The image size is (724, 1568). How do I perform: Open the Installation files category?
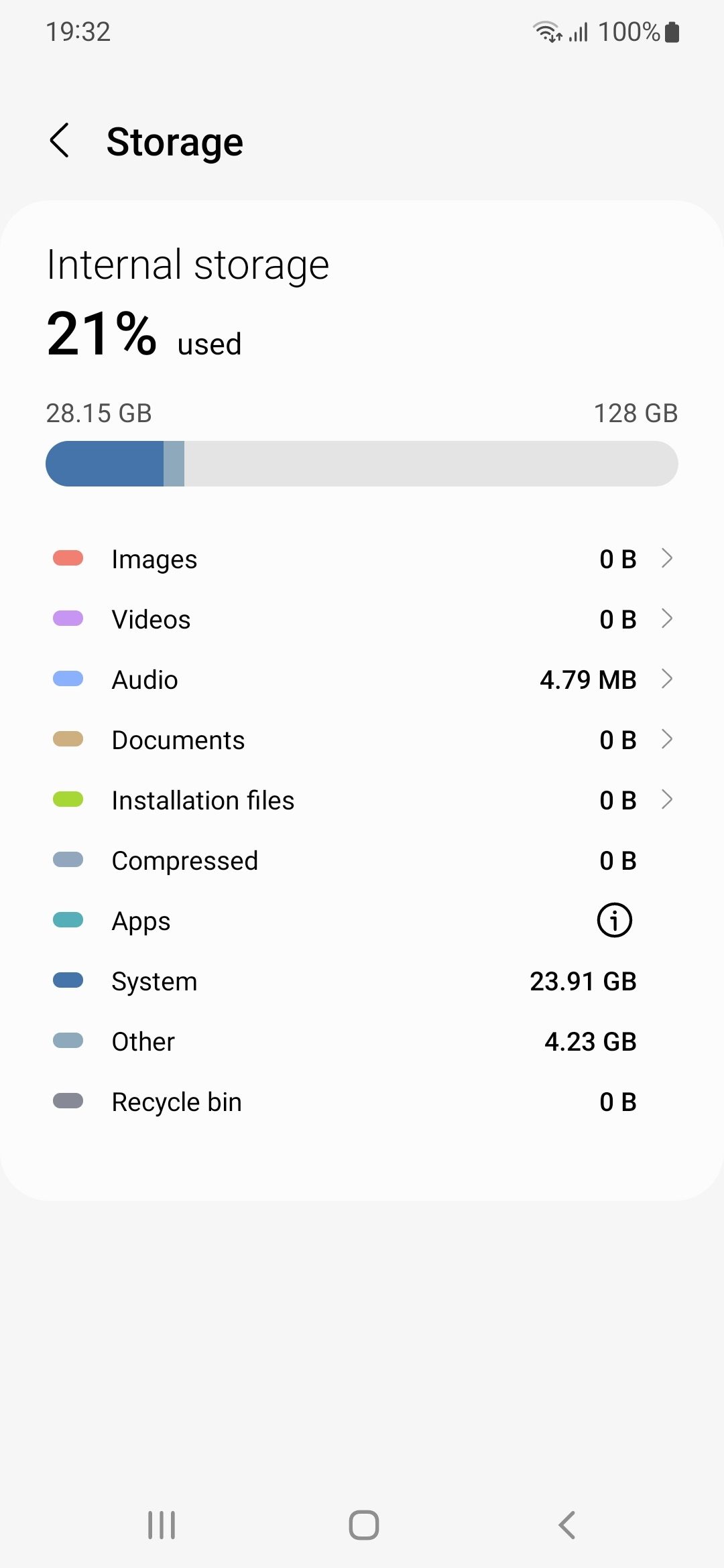(x=362, y=800)
